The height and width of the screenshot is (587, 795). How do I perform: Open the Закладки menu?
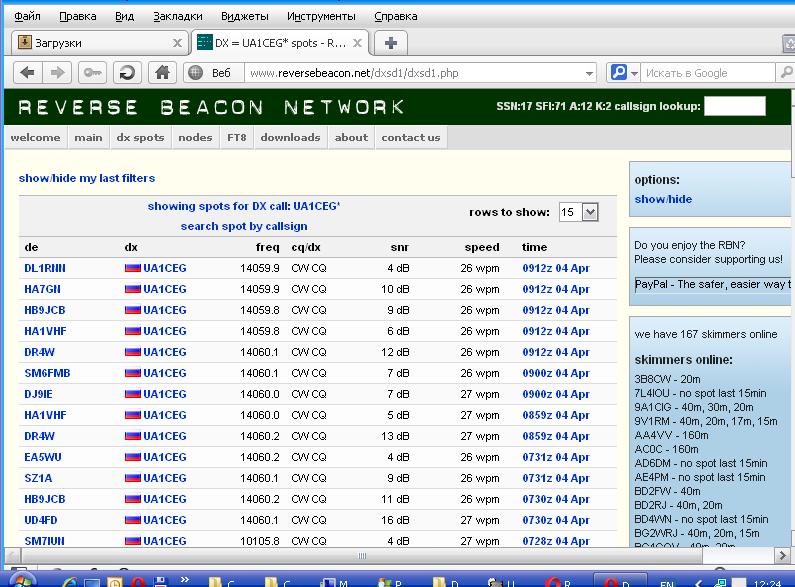click(177, 16)
